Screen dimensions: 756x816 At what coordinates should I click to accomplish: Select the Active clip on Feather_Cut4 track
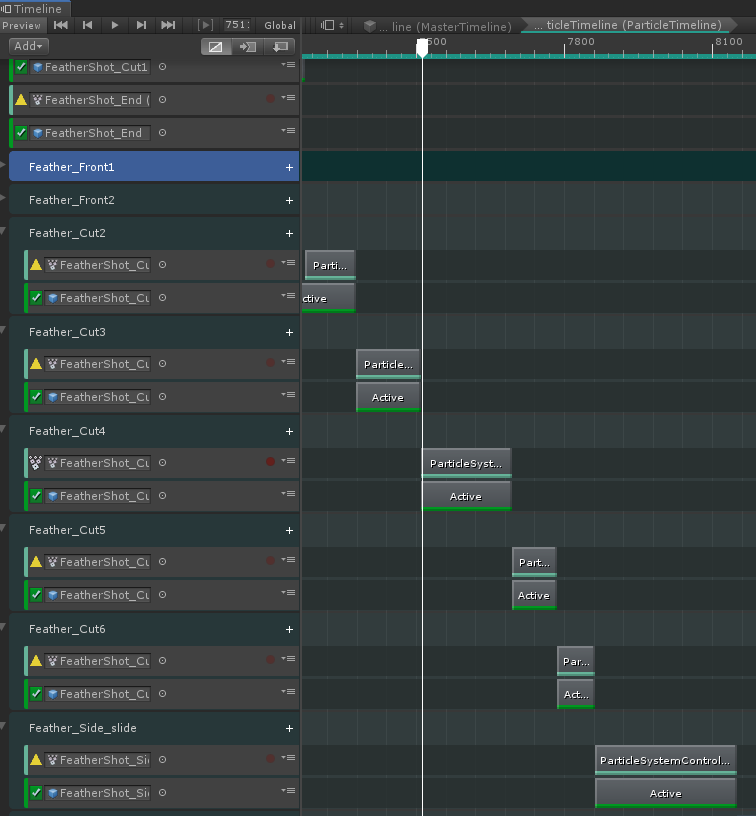(x=466, y=496)
